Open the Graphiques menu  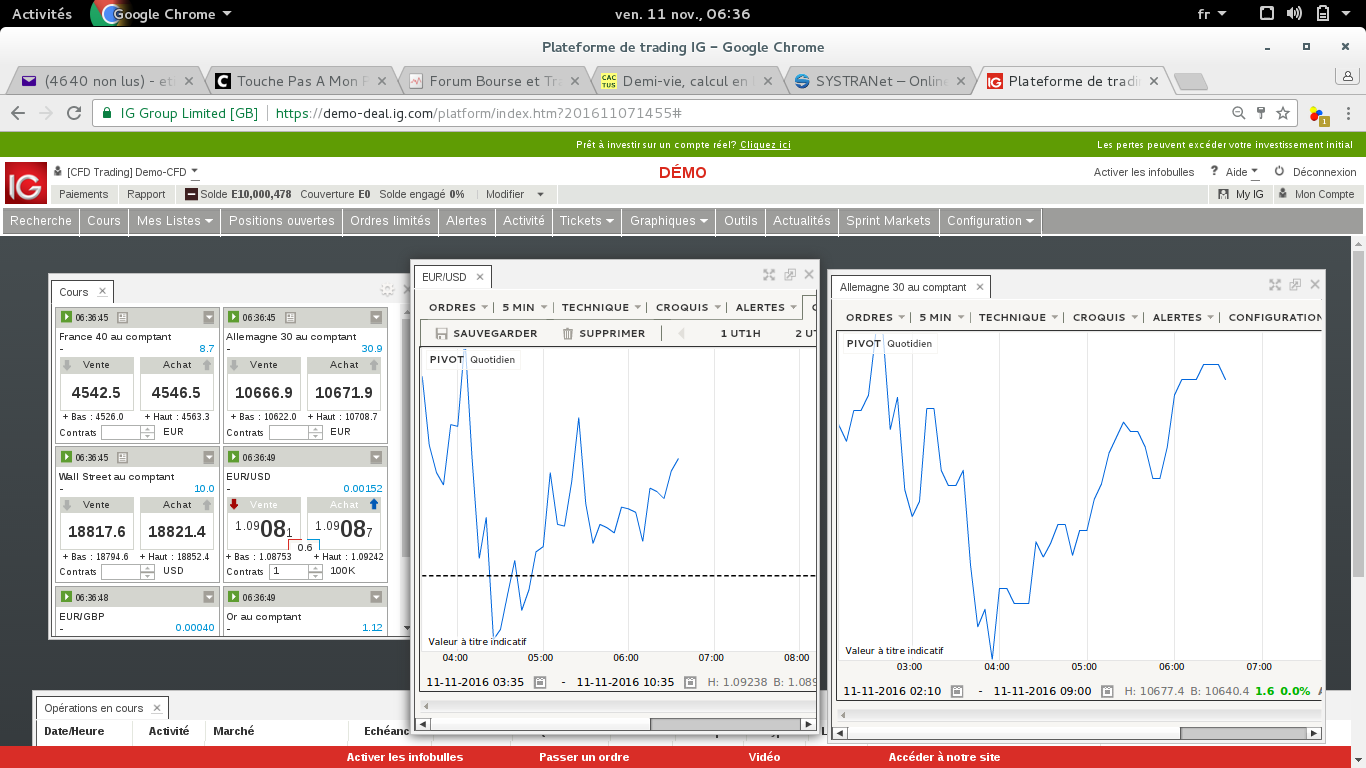coord(669,221)
